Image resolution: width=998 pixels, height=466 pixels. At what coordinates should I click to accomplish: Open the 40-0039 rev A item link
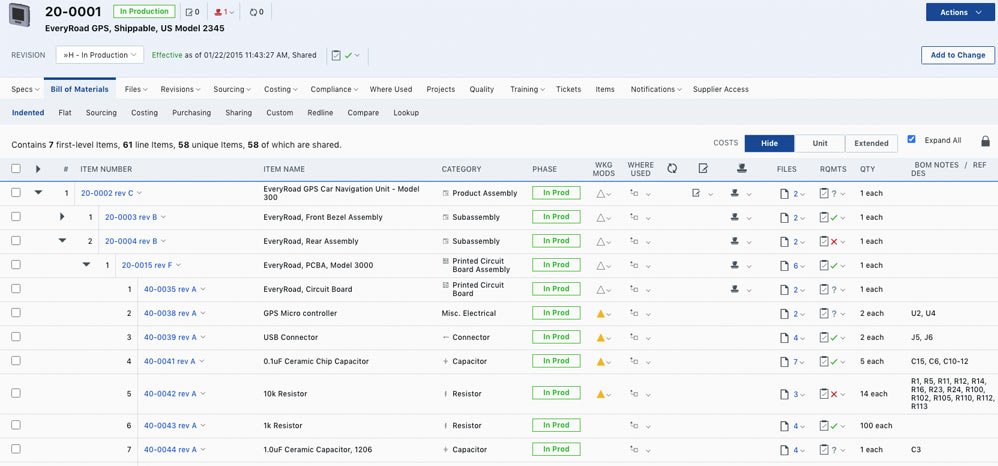coord(170,337)
